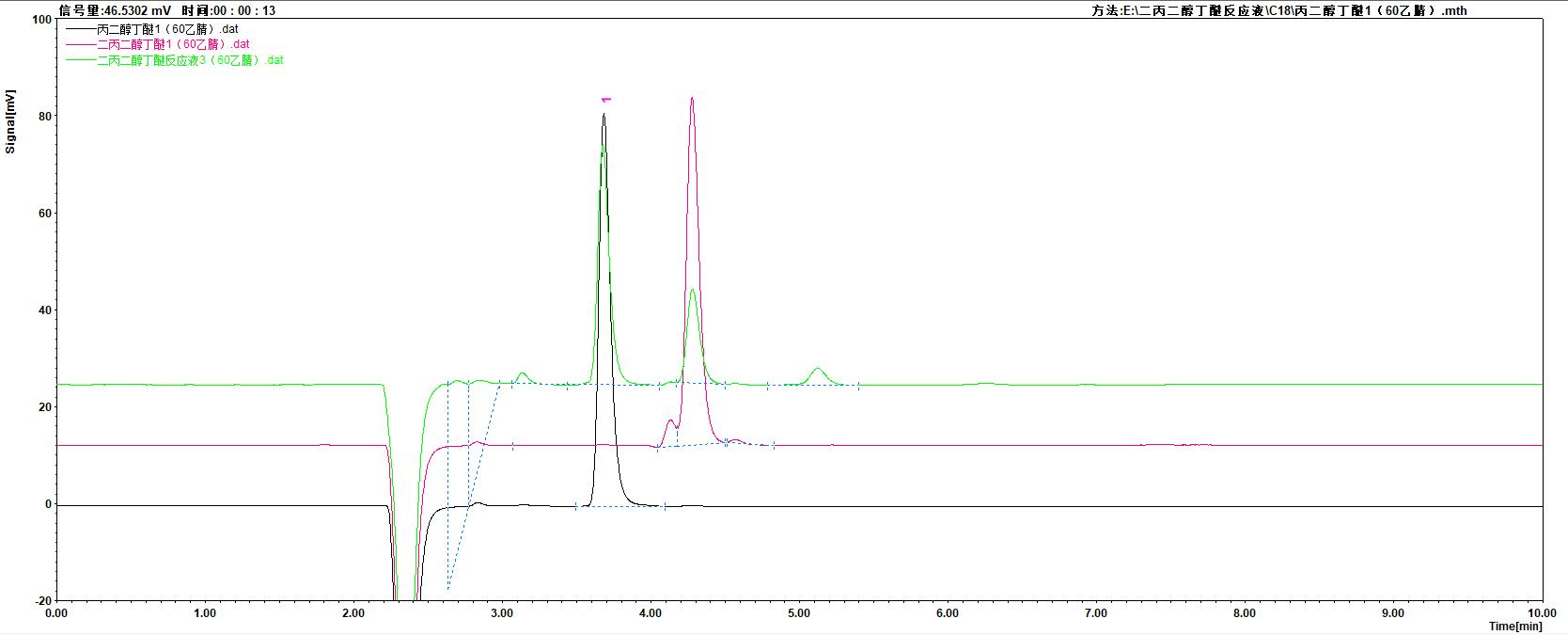Click the magenta line swatch in legend
The image size is (1568, 635).
point(80,44)
